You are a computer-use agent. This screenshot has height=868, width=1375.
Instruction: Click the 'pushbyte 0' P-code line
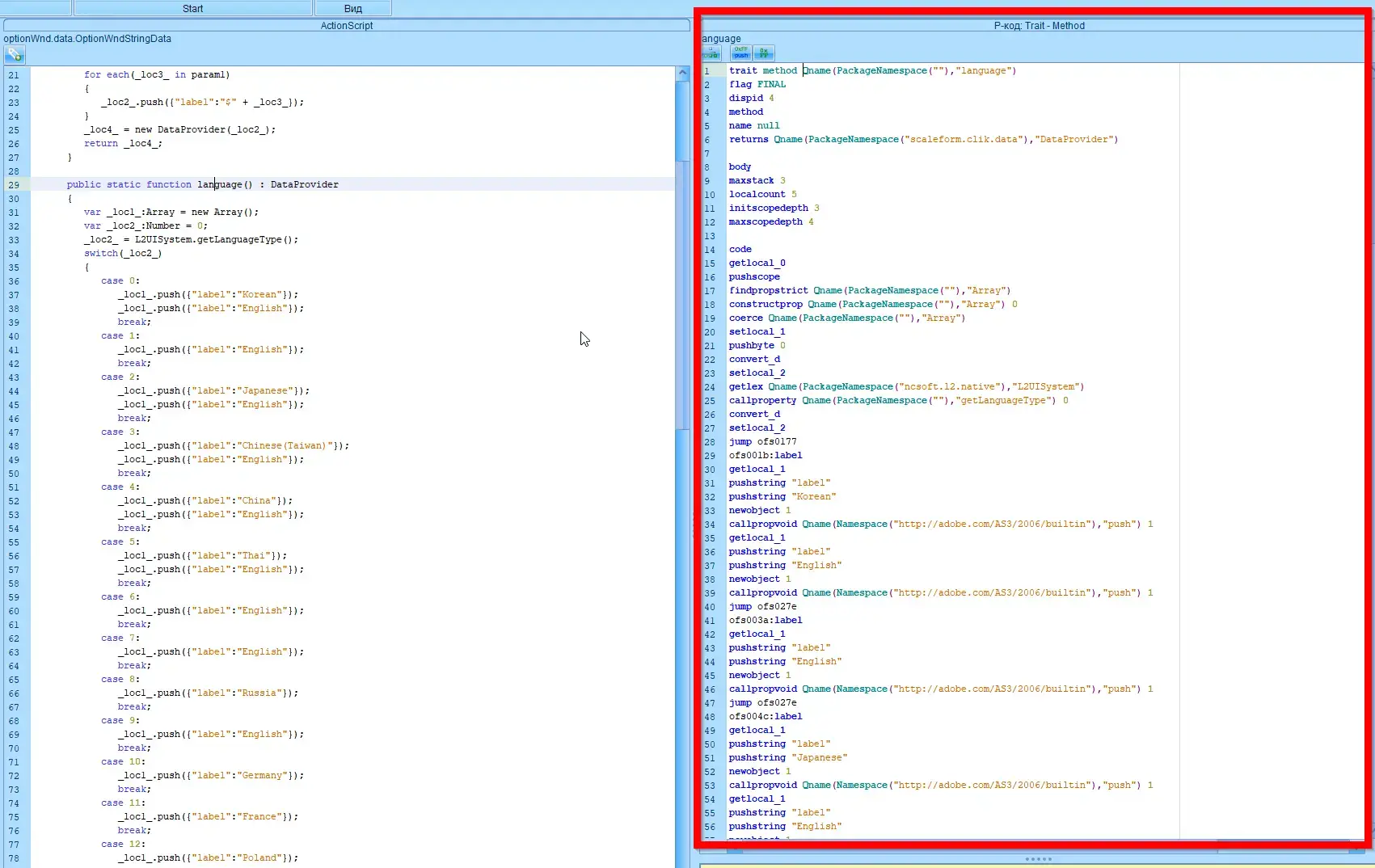757,345
